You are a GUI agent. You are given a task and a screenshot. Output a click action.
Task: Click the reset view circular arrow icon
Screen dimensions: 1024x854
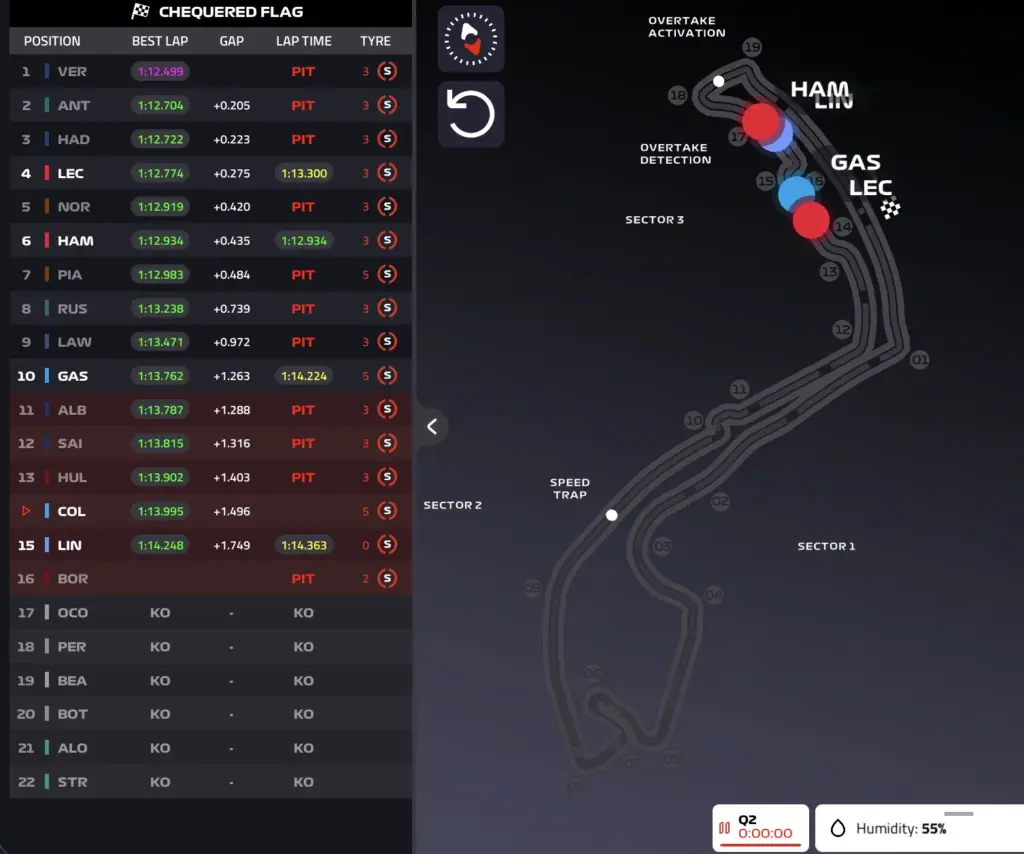point(471,114)
